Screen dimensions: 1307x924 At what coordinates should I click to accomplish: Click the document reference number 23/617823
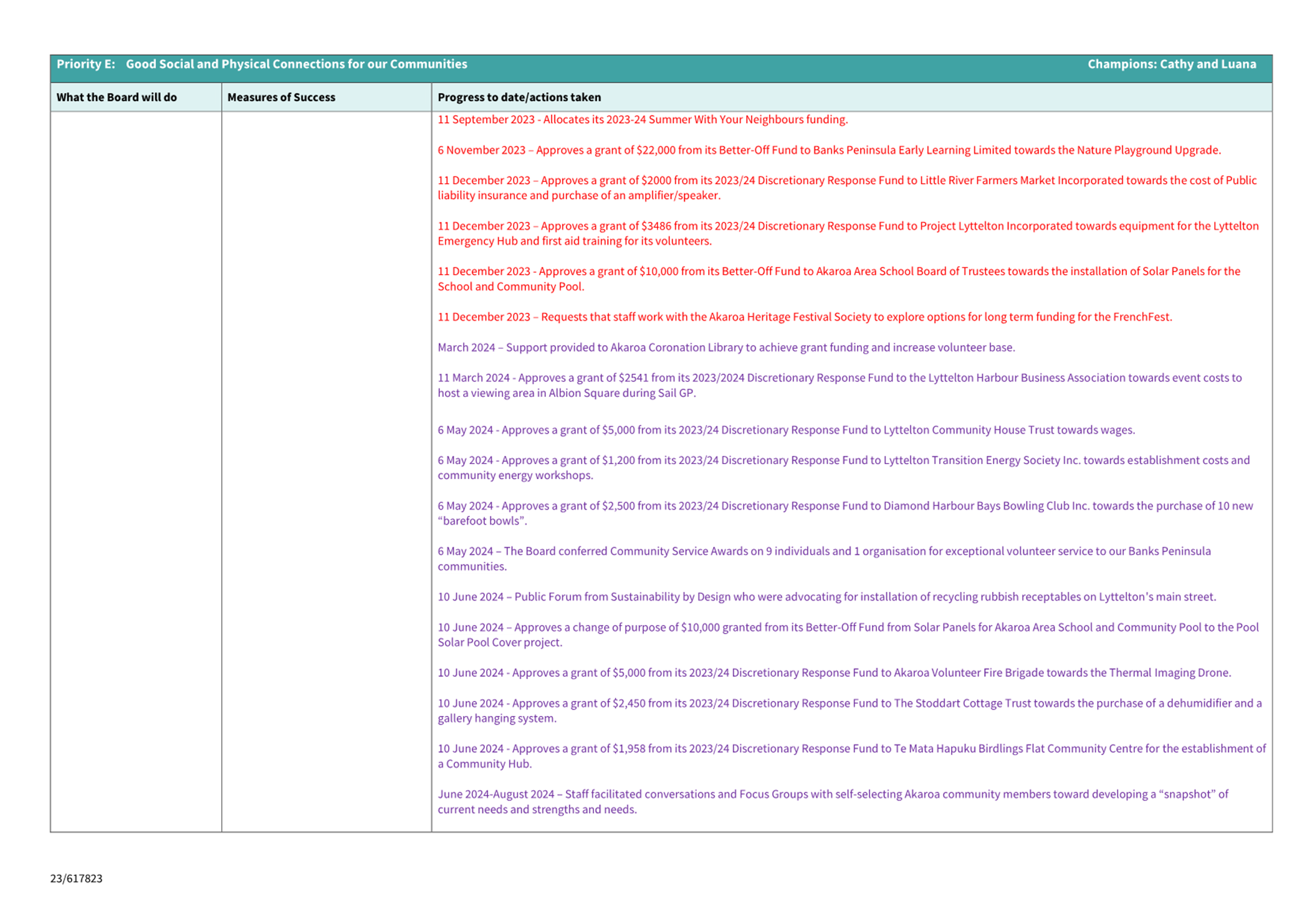tap(76, 879)
